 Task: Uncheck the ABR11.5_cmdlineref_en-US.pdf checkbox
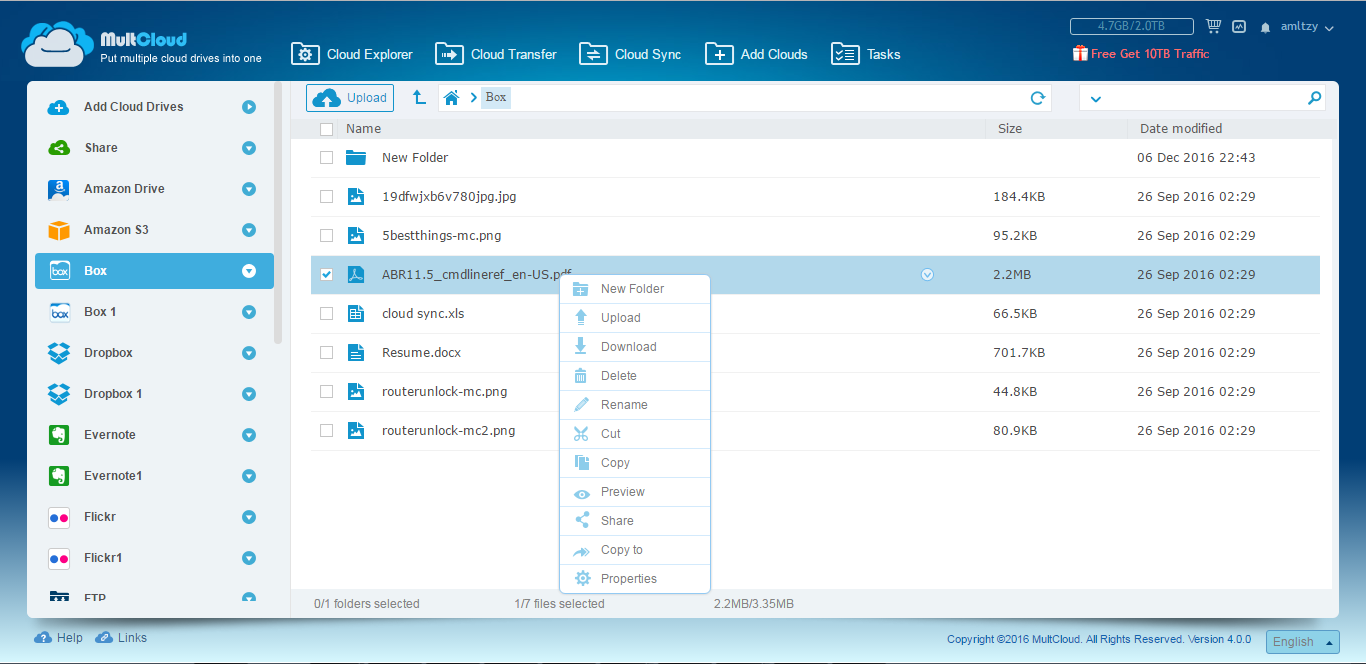click(326, 275)
